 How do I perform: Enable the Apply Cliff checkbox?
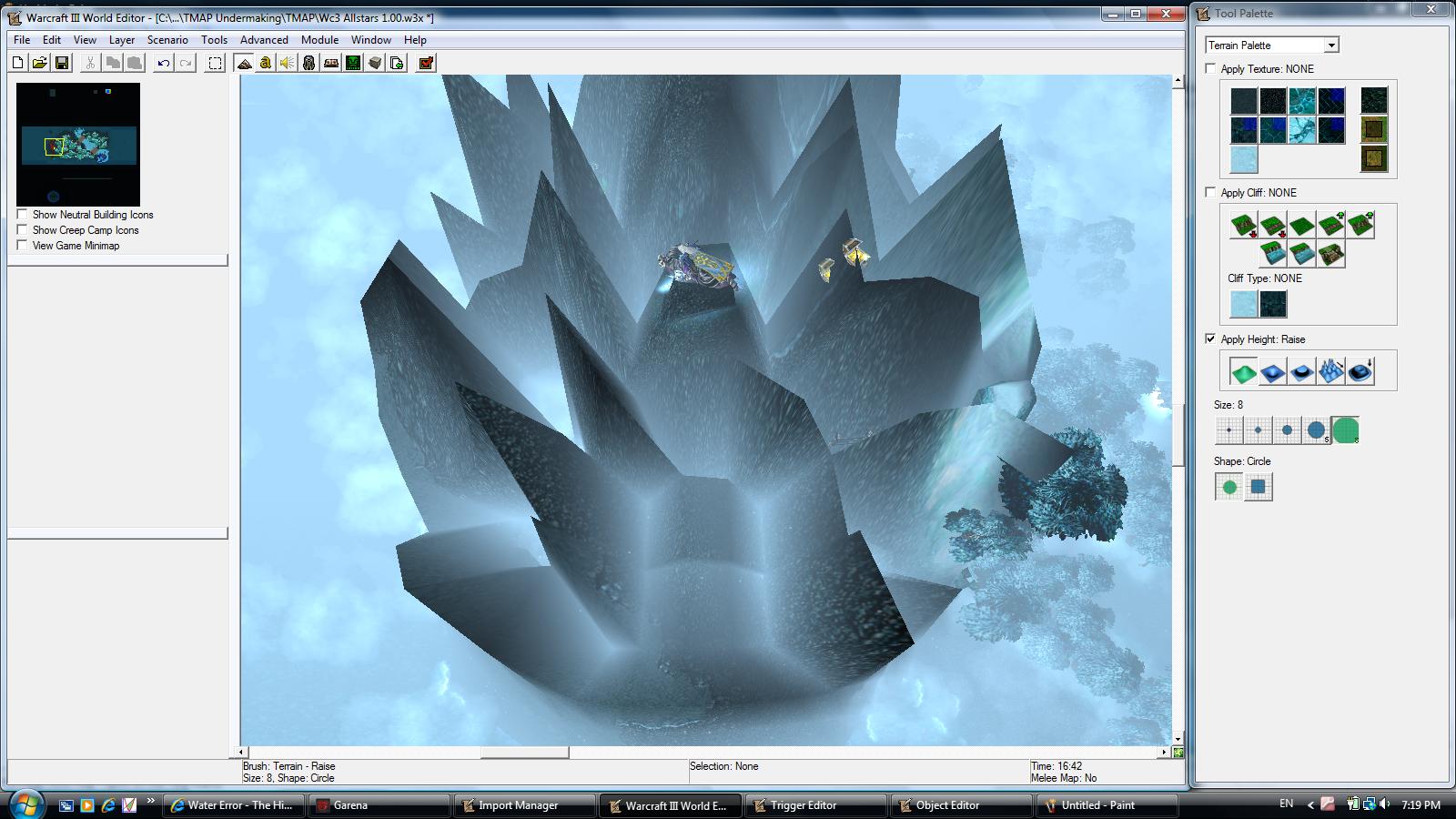(x=1210, y=192)
